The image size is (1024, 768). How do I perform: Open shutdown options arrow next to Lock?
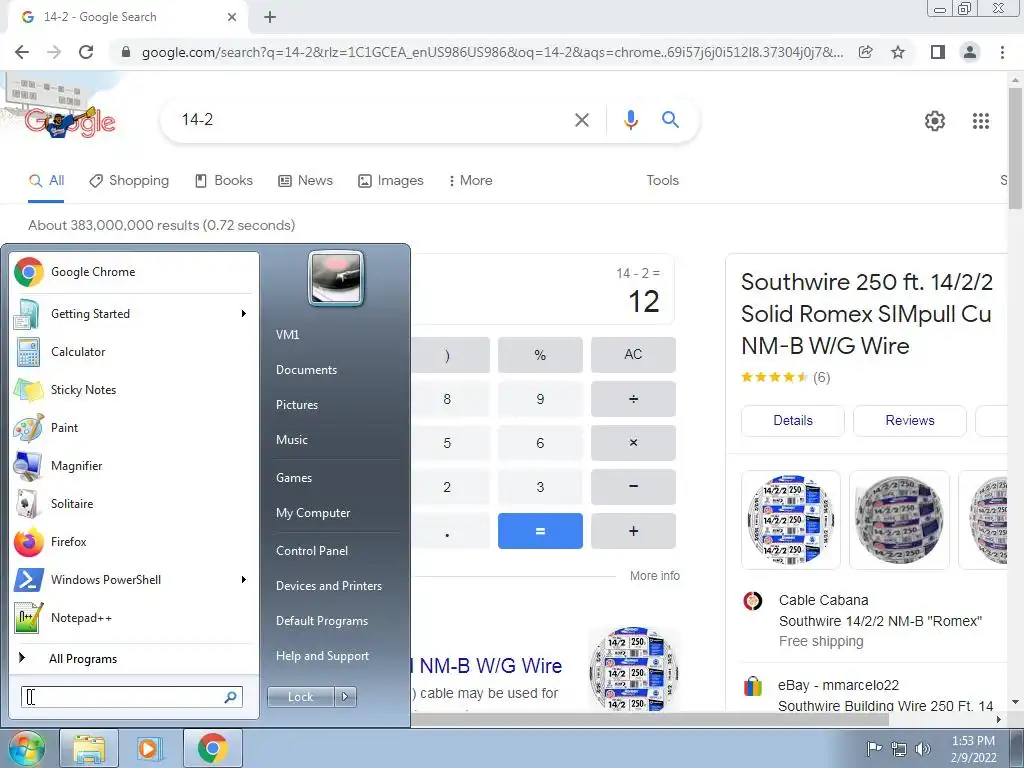tap(345, 697)
